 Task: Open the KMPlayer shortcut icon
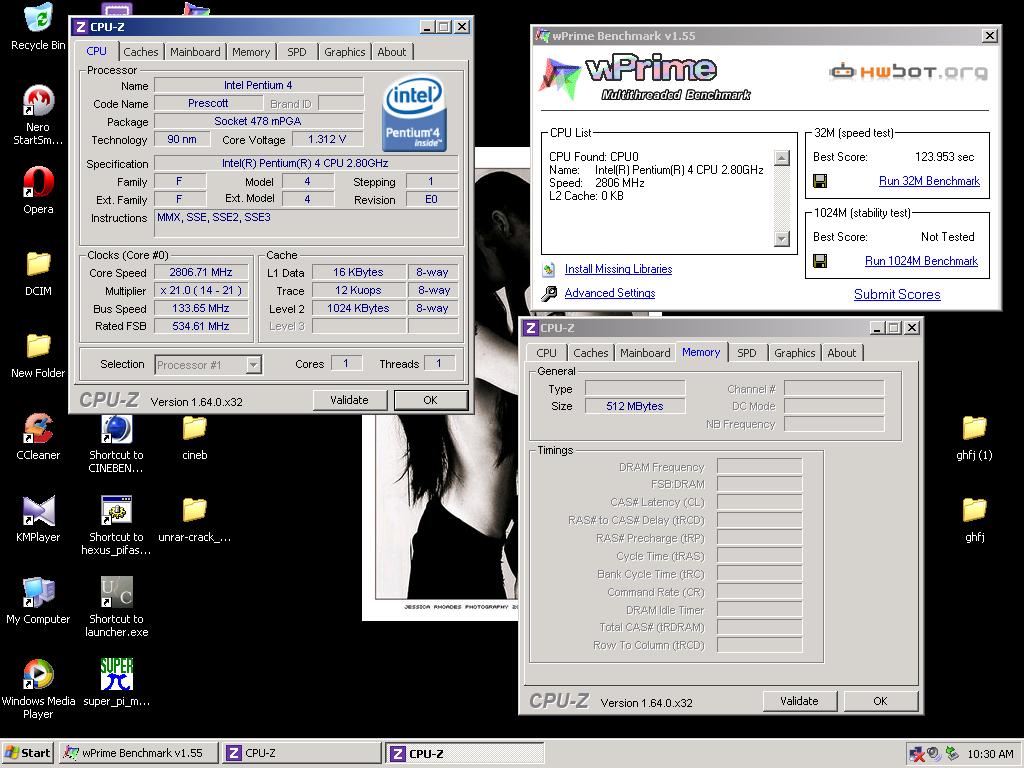[38, 511]
